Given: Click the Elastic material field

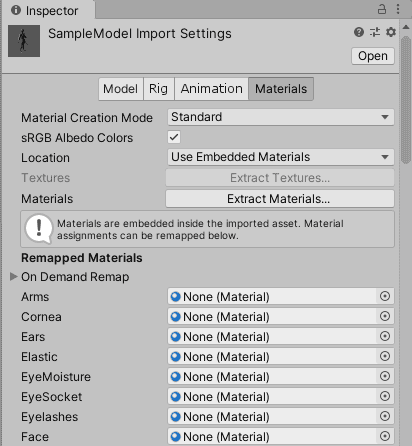Looking at the screenshot, I should (281, 356).
